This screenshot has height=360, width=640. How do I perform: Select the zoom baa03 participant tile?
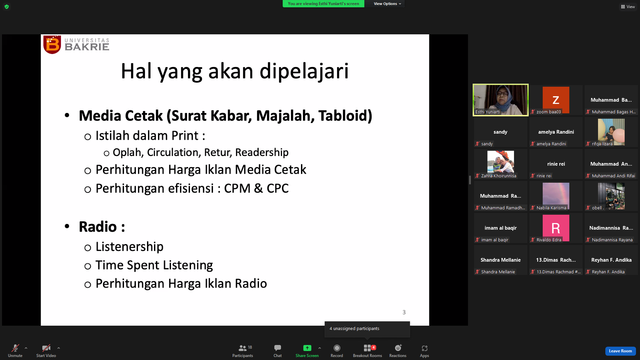click(x=556, y=100)
